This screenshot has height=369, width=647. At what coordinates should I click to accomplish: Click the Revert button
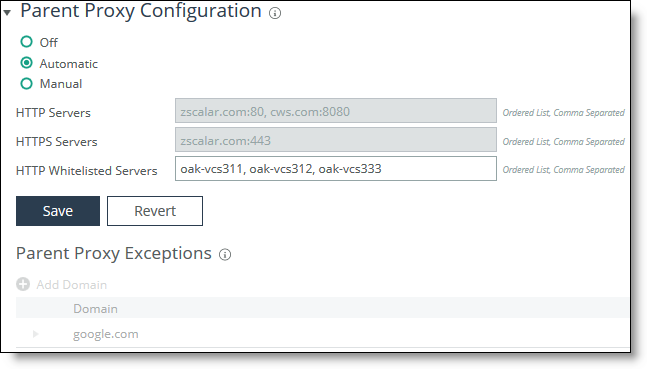155,211
